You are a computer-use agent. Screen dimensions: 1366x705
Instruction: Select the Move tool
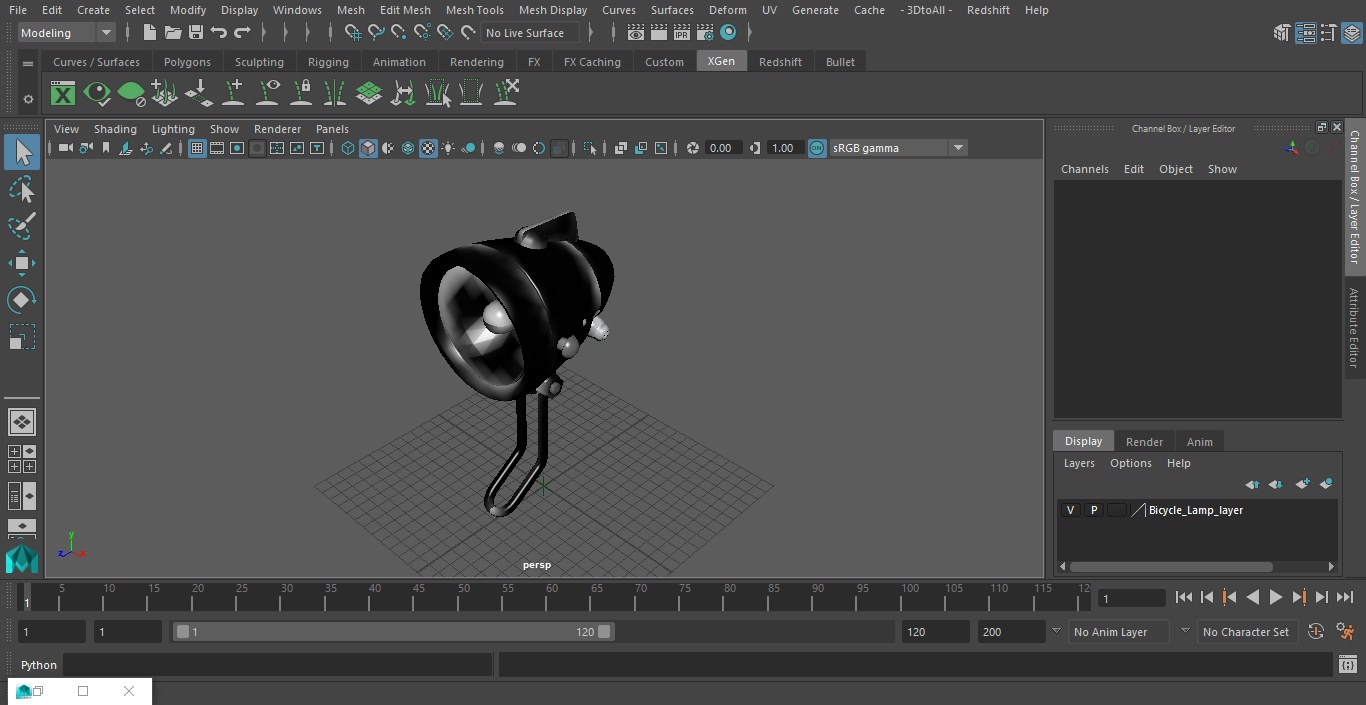22,263
